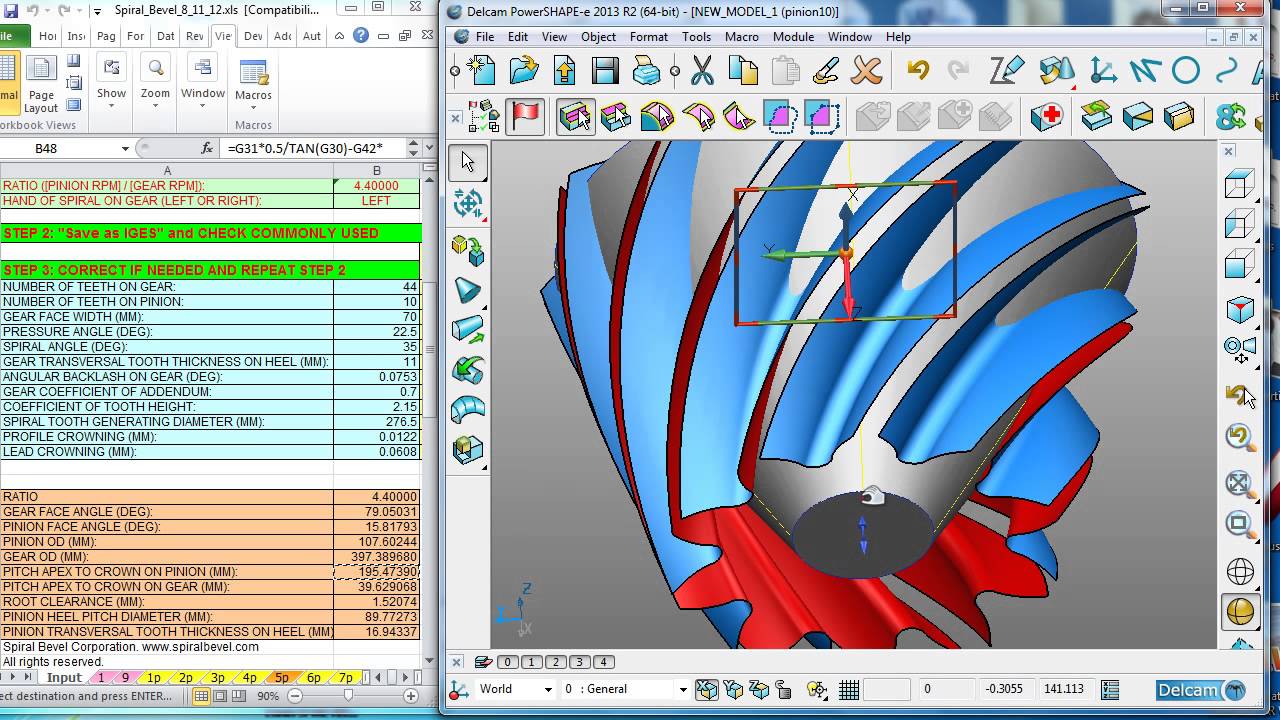Switch to the 1p sheet tab

coord(155,677)
